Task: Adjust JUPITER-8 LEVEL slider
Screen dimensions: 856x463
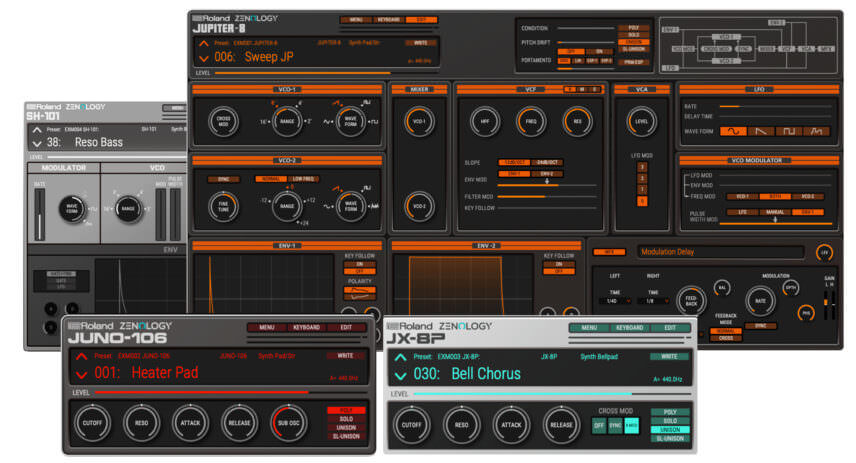Action: coord(326,72)
